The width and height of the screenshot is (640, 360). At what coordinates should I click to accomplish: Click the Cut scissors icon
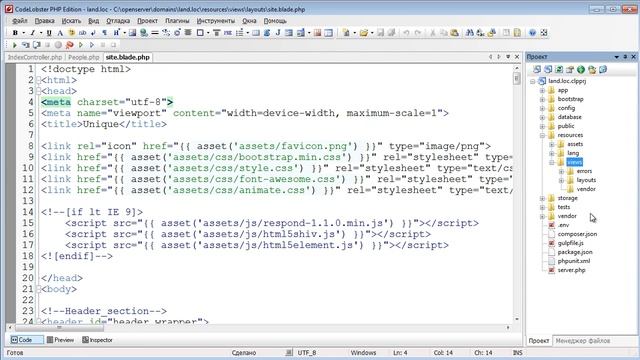433,33
